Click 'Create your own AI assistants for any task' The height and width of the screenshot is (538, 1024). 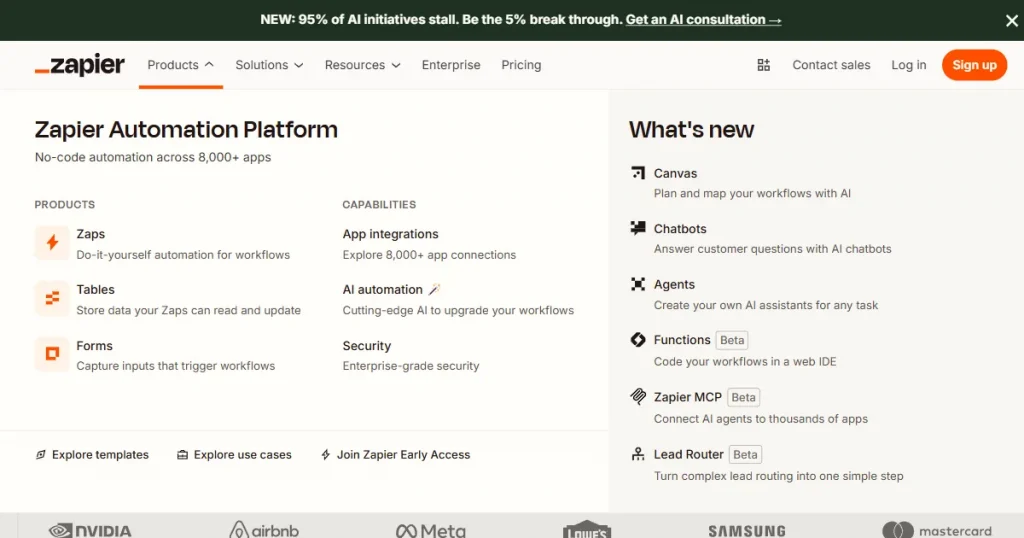(766, 305)
